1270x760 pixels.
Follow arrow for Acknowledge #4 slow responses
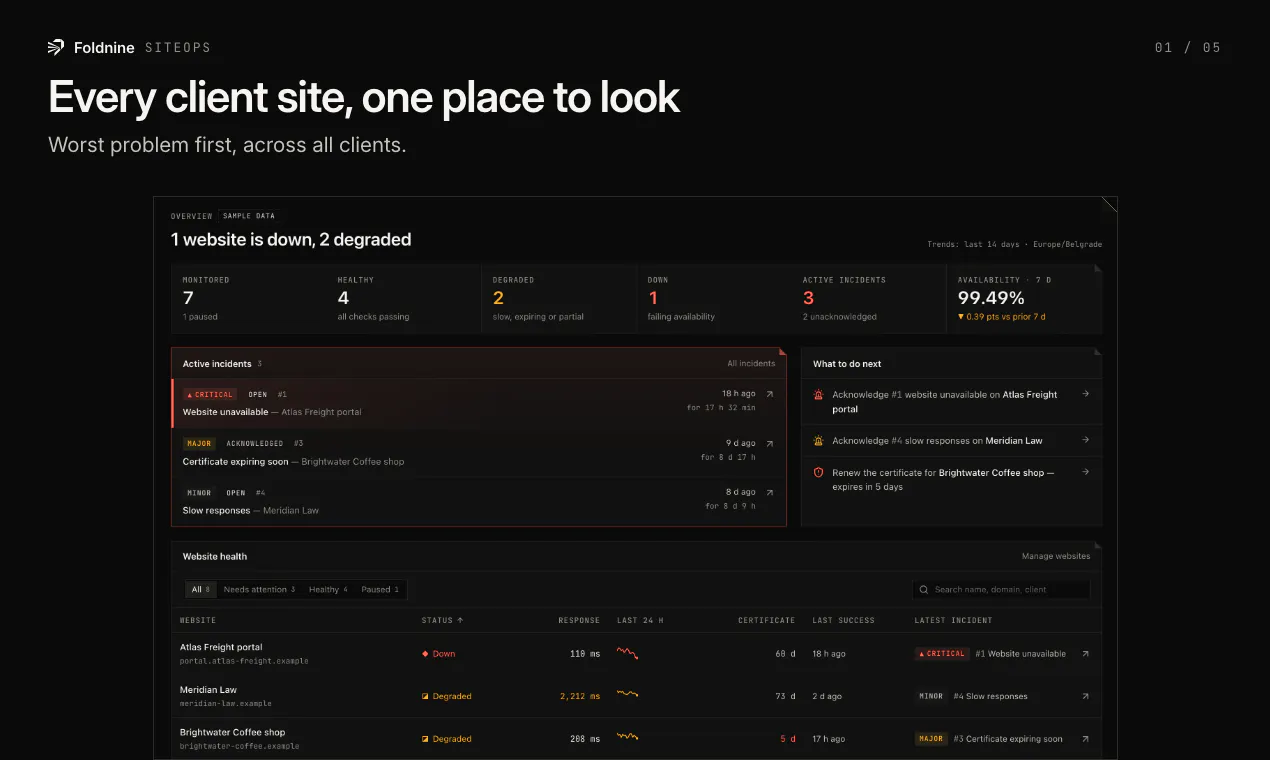coord(1086,440)
